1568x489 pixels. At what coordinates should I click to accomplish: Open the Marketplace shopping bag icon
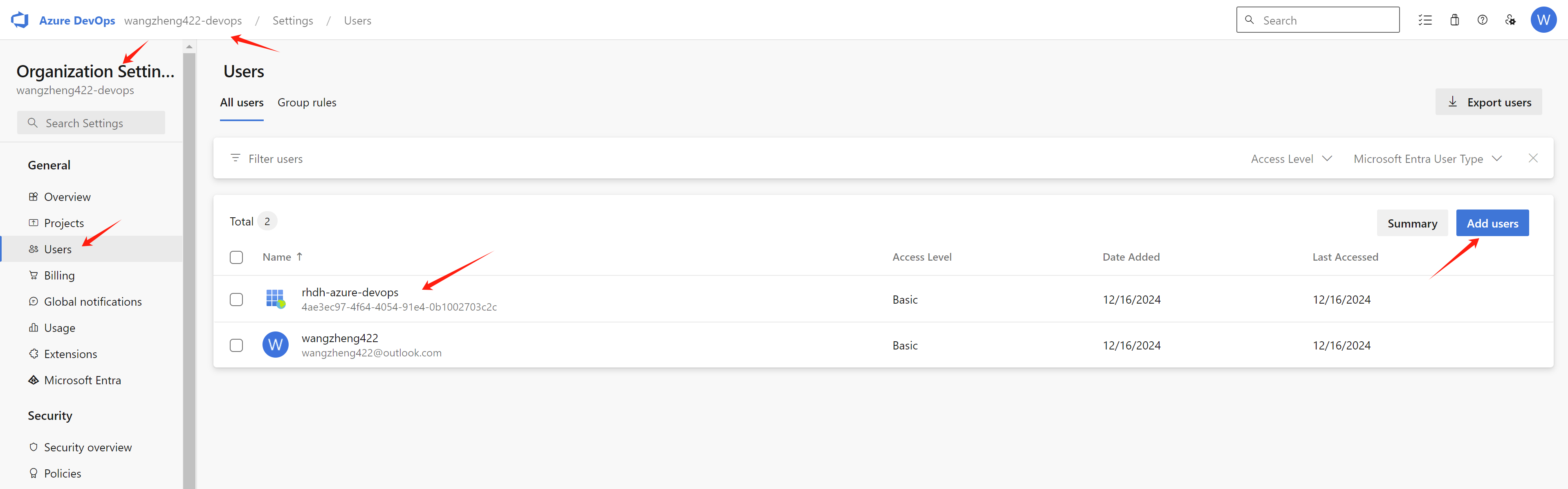click(1454, 20)
